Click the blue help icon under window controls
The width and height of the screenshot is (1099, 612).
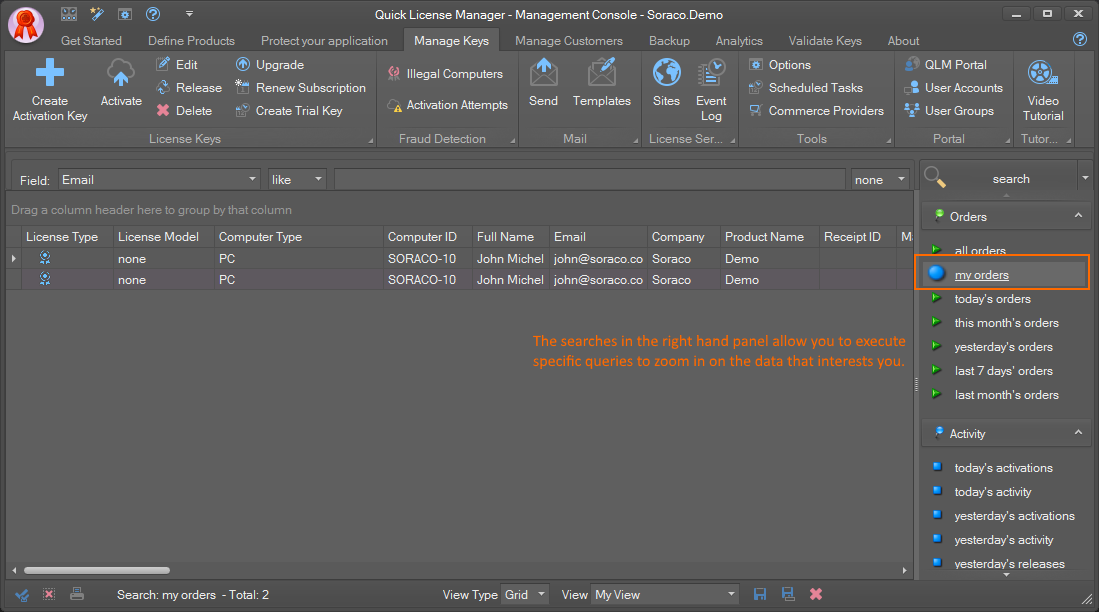coord(1079,39)
